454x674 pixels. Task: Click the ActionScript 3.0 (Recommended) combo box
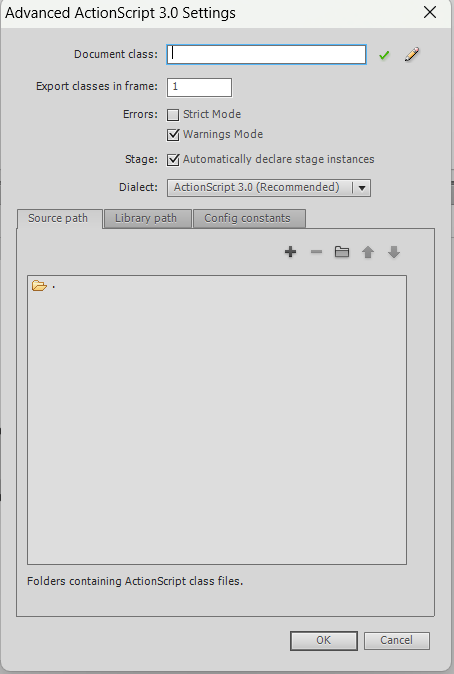pyautogui.click(x=269, y=188)
